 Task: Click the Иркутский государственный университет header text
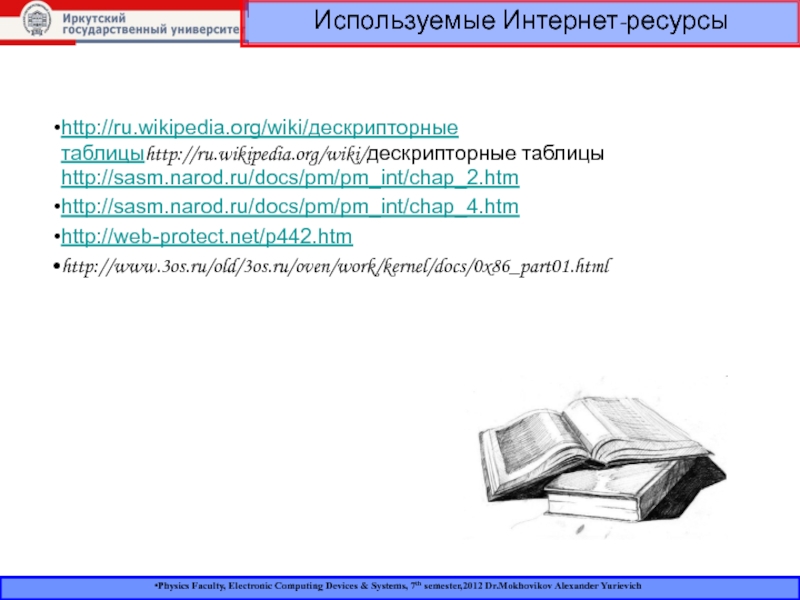(151, 24)
